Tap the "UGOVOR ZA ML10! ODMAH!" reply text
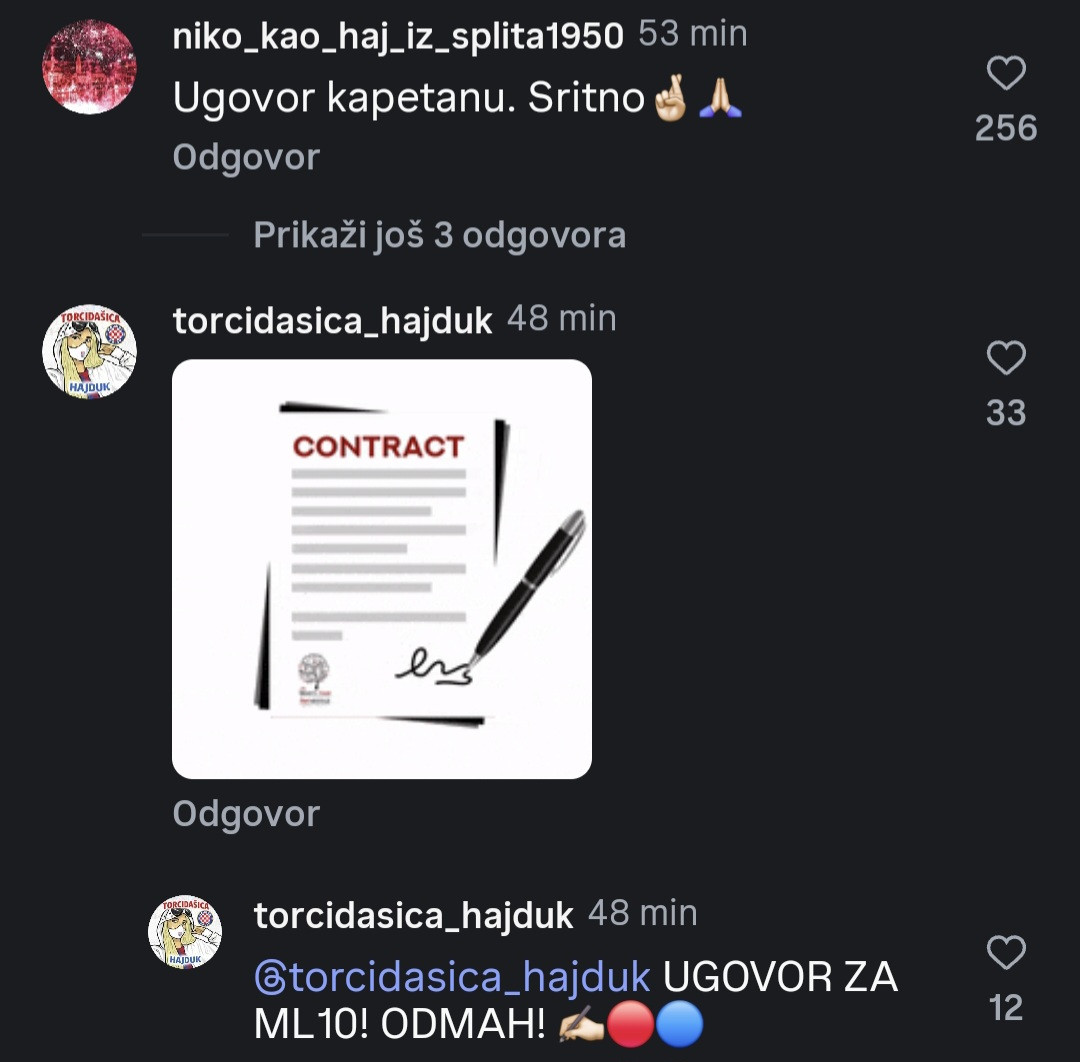 click(576, 999)
